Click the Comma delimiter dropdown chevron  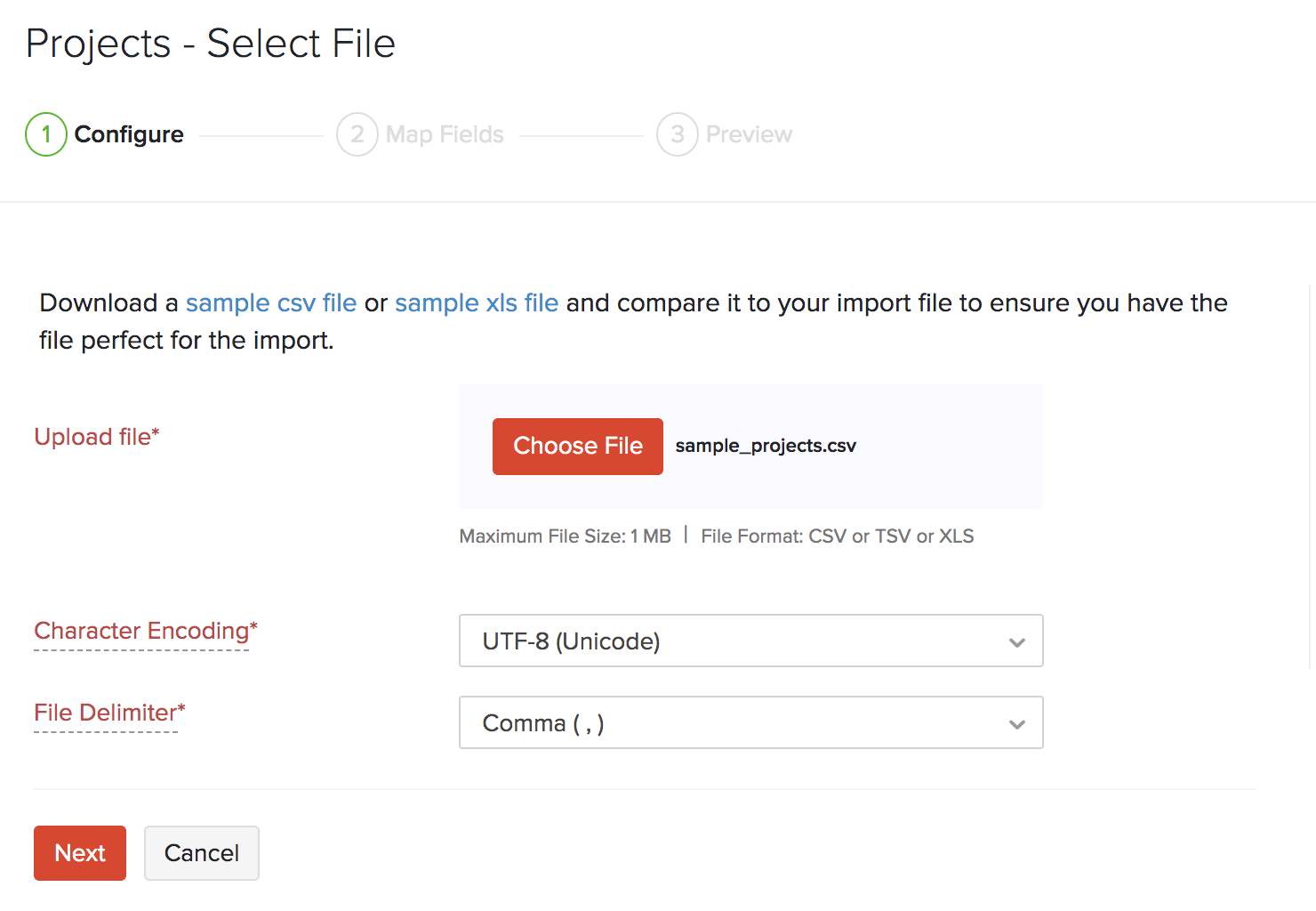click(1017, 724)
